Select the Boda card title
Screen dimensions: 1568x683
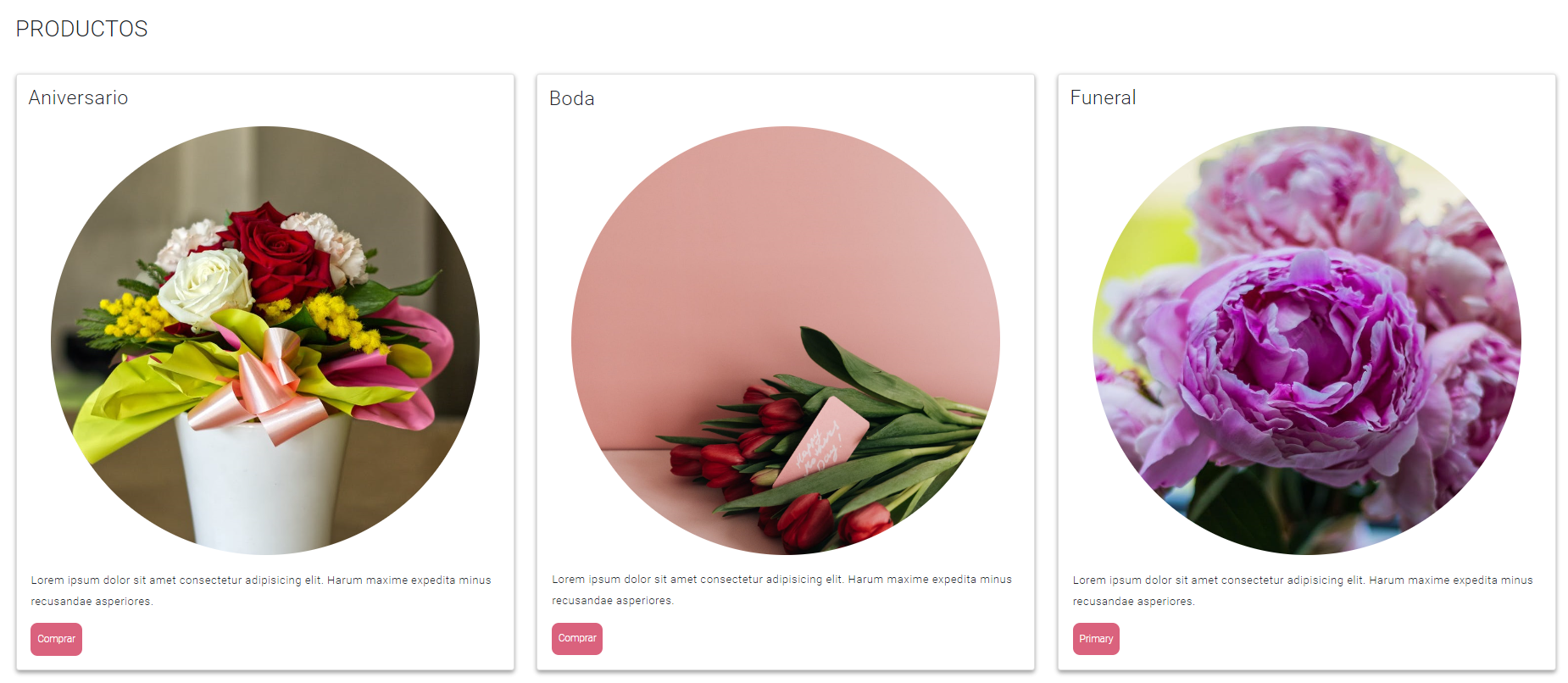[572, 98]
